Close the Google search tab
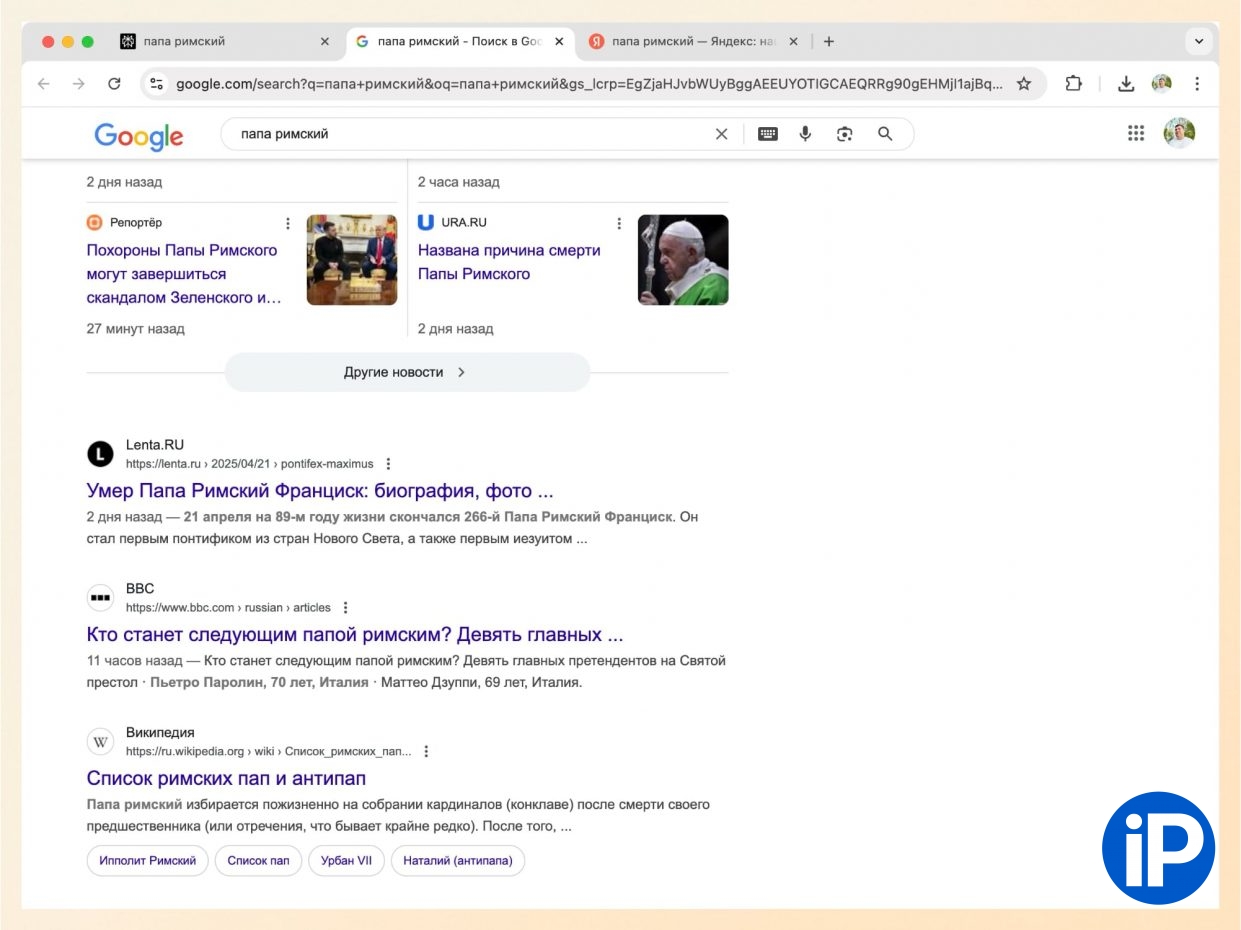The width and height of the screenshot is (1241, 930). point(559,42)
